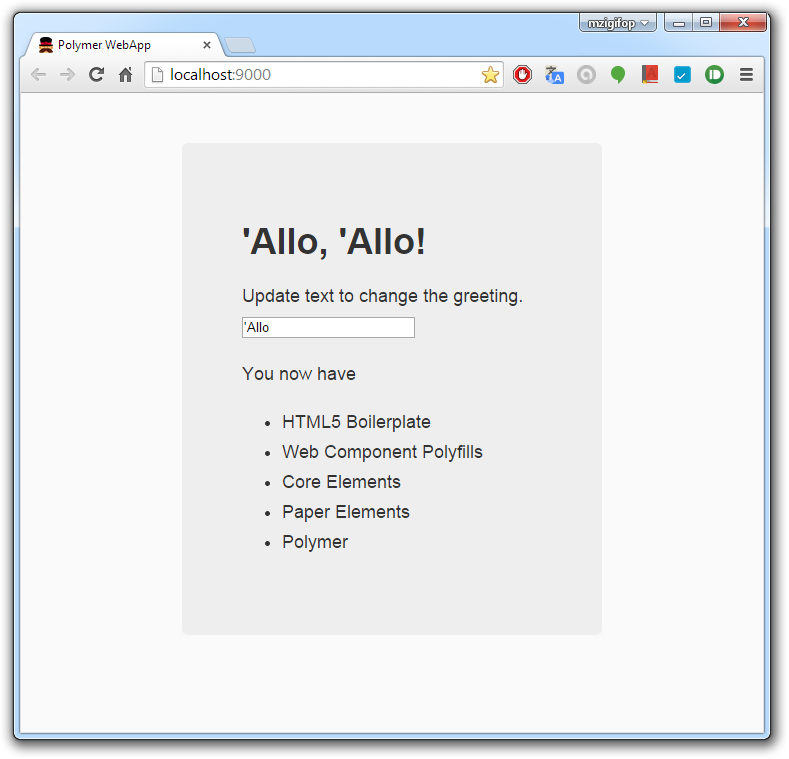
Task: Click the "HTML5 Boilerplate" list item
Action: click(x=356, y=422)
